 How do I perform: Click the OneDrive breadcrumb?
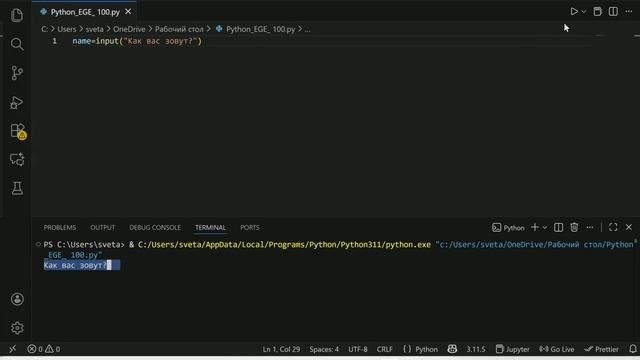pos(129,29)
